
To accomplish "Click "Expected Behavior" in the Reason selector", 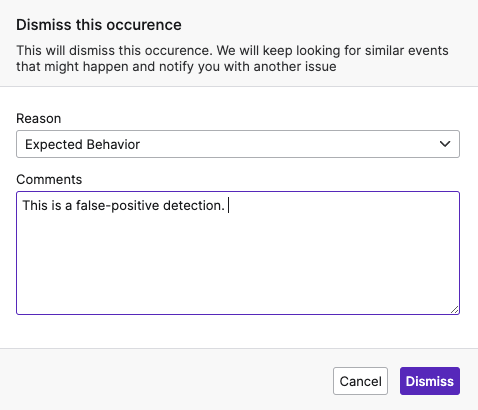I will (82, 144).
